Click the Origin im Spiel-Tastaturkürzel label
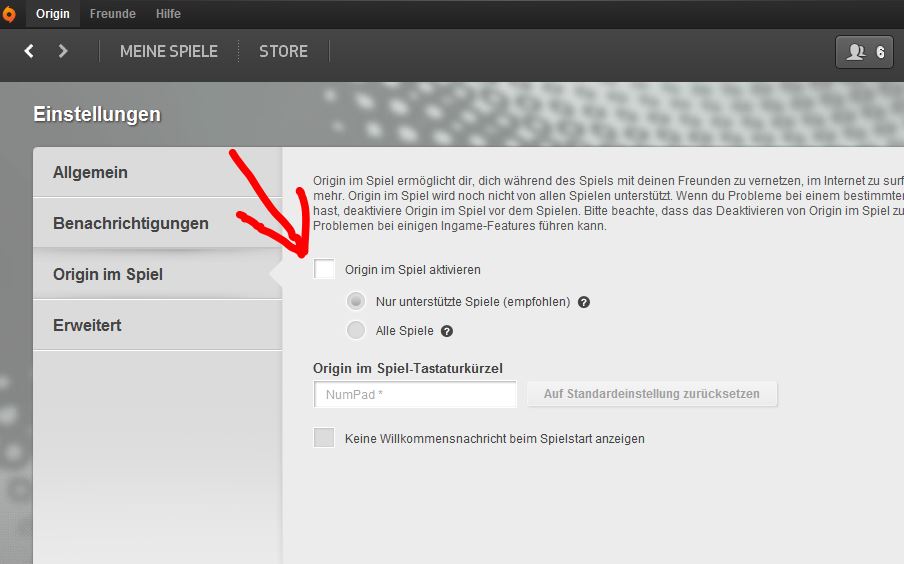 [408, 368]
